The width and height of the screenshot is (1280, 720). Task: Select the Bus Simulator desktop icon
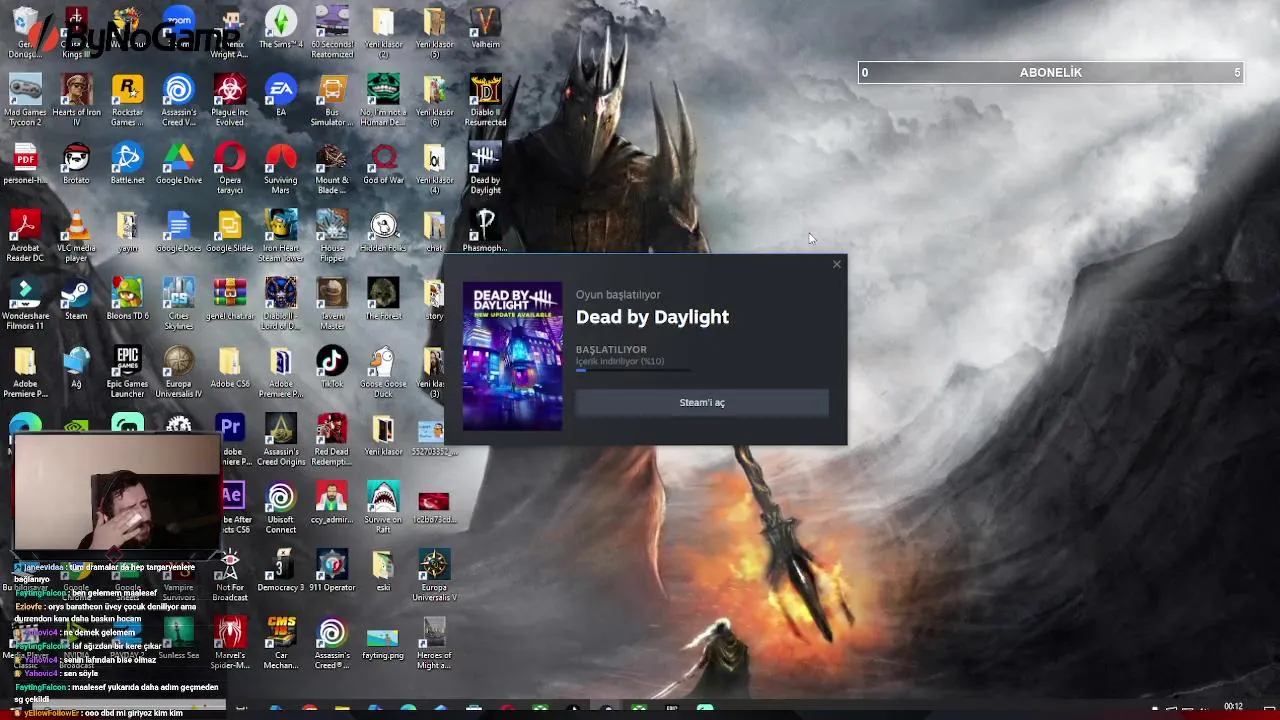click(x=332, y=101)
